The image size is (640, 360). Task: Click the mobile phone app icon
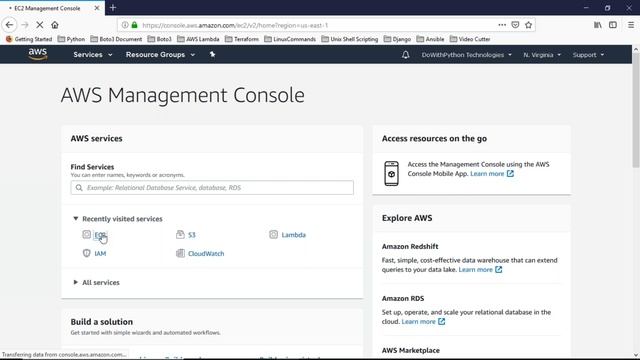tap(391, 173)
